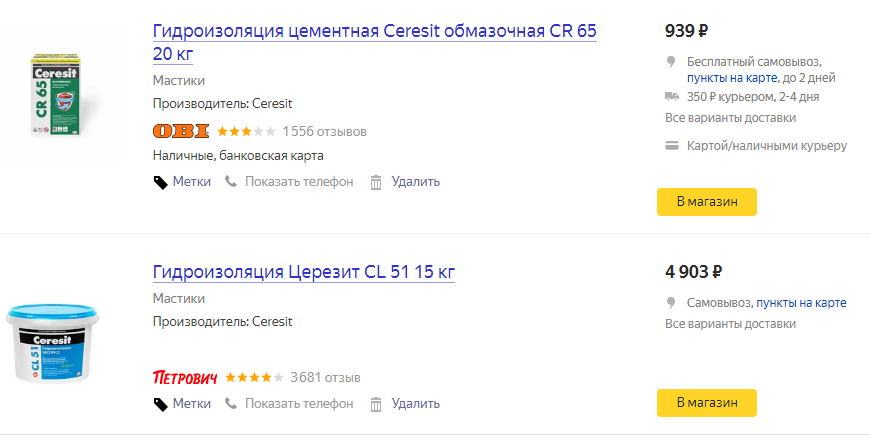Image resolution: width=870 pixels, height=437 pixels.
Task: Open пункты на карте for the 4 903 ₽ offer
Action: pos(801,303)
